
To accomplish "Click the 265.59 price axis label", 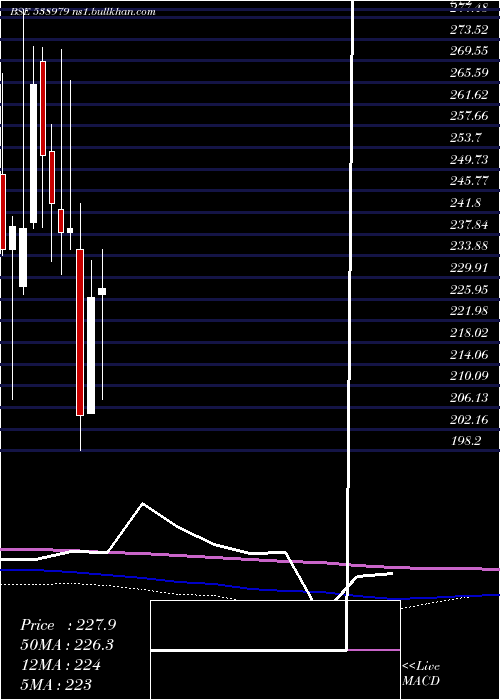I will point(469,73).
